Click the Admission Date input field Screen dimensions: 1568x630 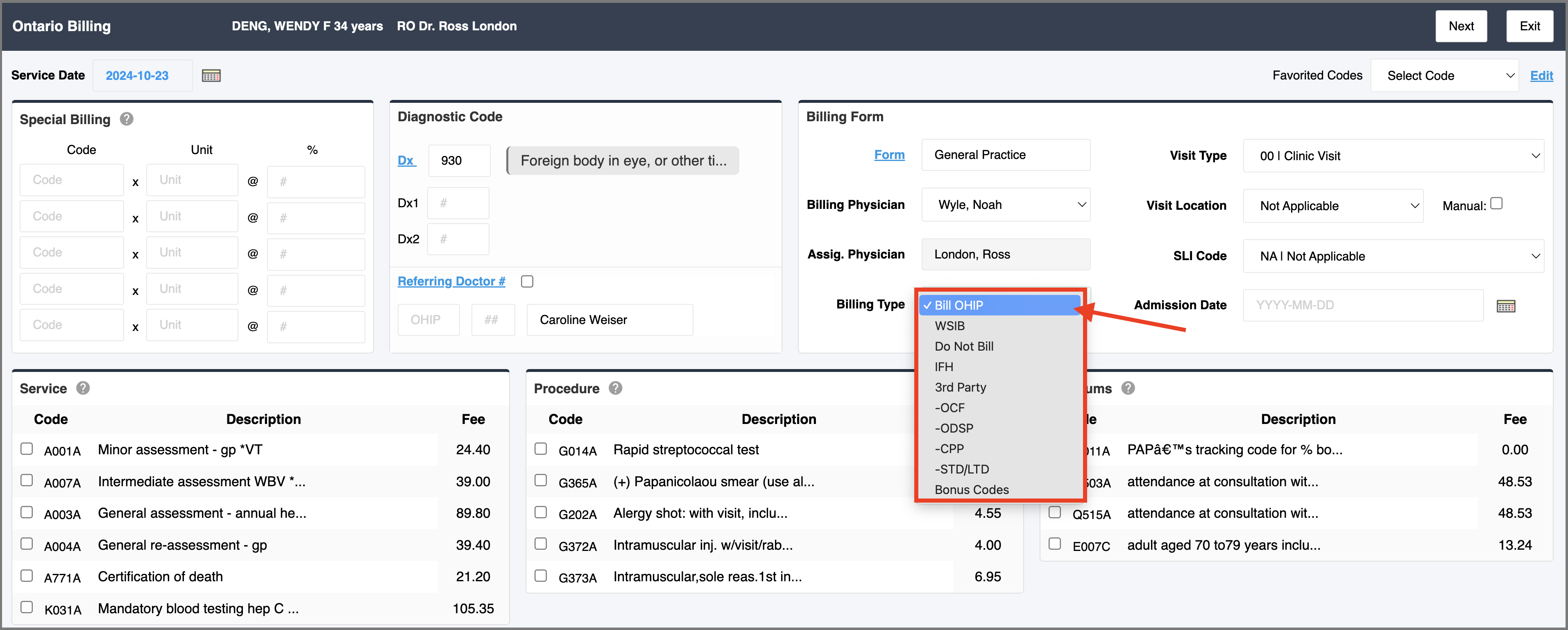[x=1363, y=305]
